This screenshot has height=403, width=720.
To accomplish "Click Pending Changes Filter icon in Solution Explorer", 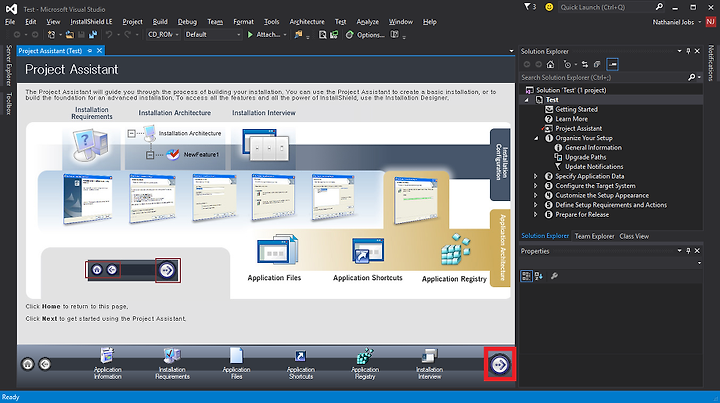I will [568, 64].
